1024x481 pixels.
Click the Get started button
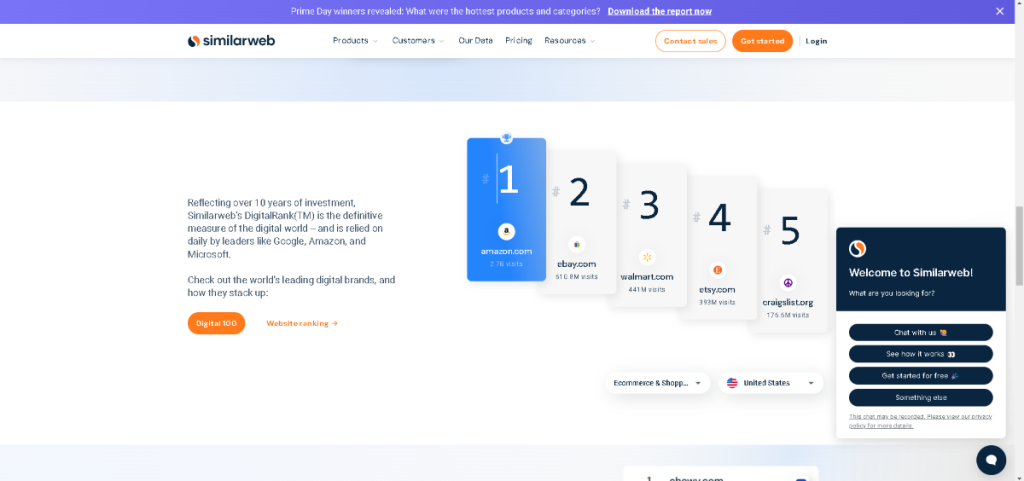tap(762, 41)
